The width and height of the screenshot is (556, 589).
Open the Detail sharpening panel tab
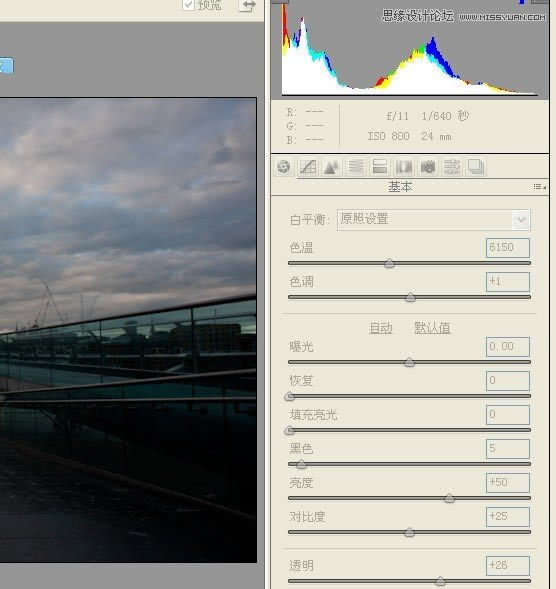click(x=331, y=167)
